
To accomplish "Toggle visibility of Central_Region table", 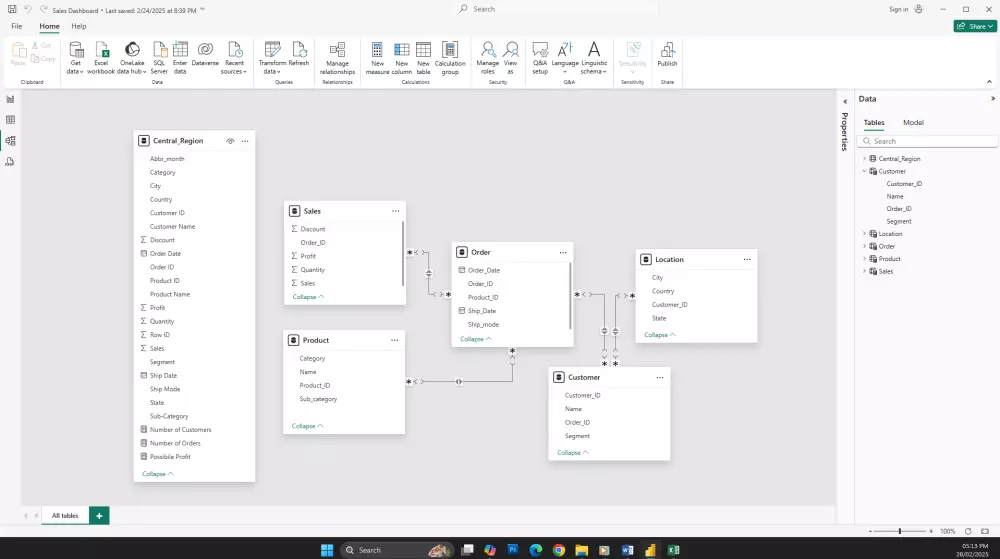I will (x=230, y=141).
